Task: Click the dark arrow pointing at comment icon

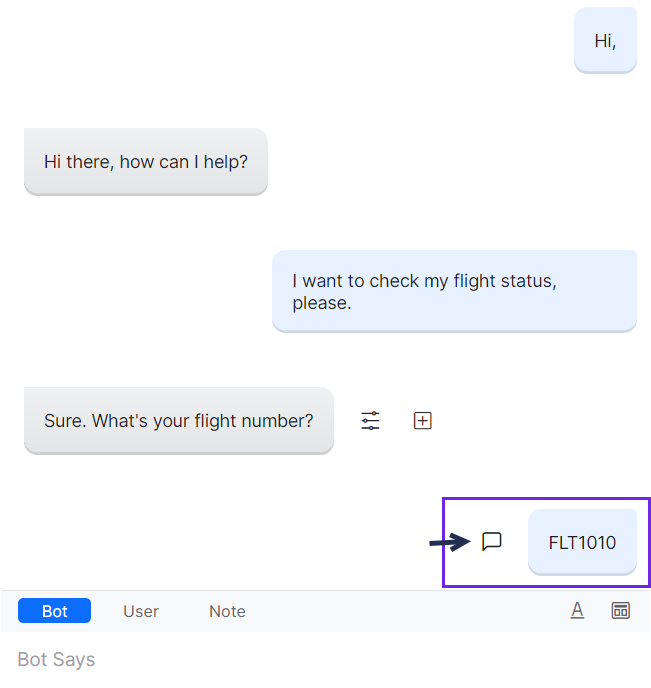Action: click(449, 542)
